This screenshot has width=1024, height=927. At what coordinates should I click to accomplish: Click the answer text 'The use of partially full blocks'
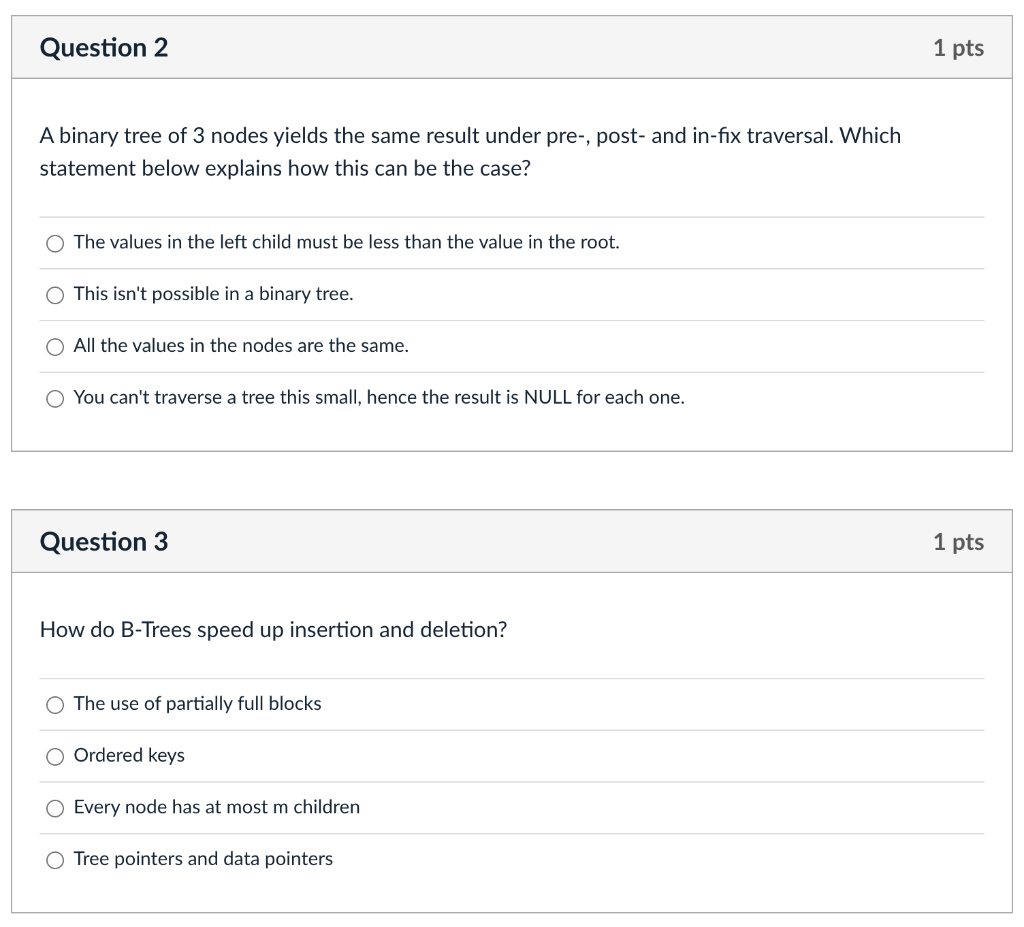[197, 704]
